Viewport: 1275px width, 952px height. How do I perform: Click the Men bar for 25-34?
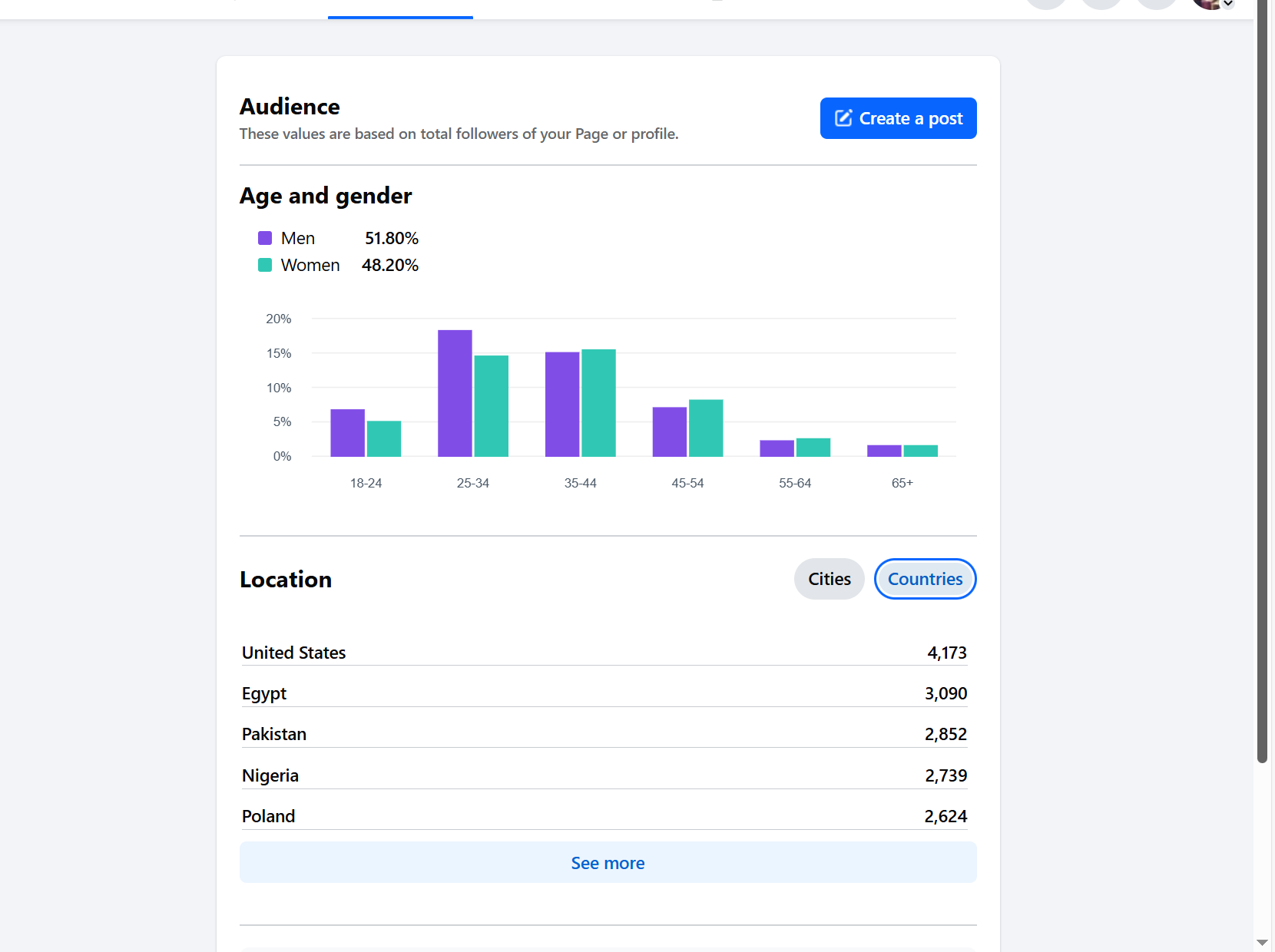click(455, 393)
